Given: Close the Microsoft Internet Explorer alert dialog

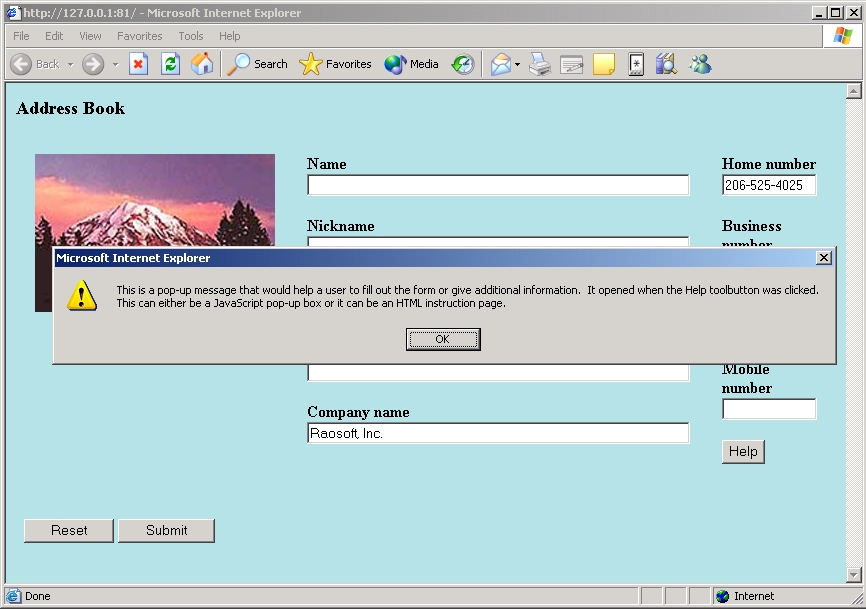Looking at the screenshot, I should (823, 258).
